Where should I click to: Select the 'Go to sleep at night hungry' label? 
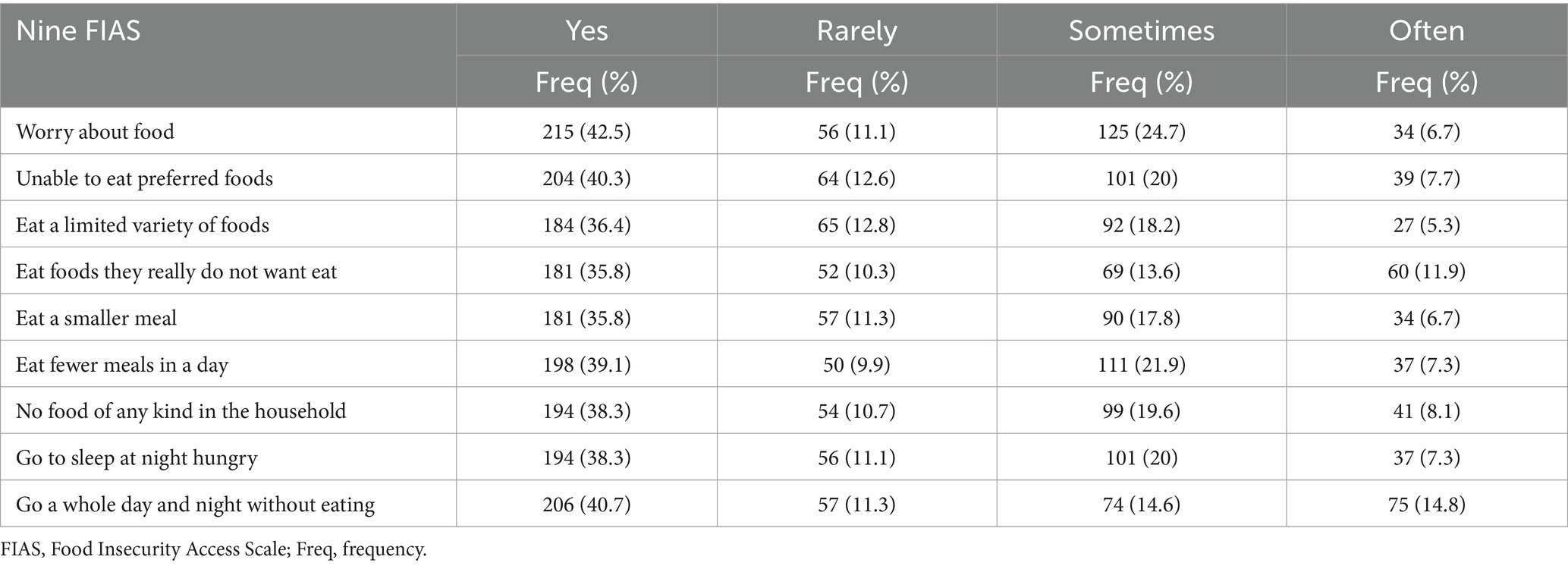click(137, 458)
